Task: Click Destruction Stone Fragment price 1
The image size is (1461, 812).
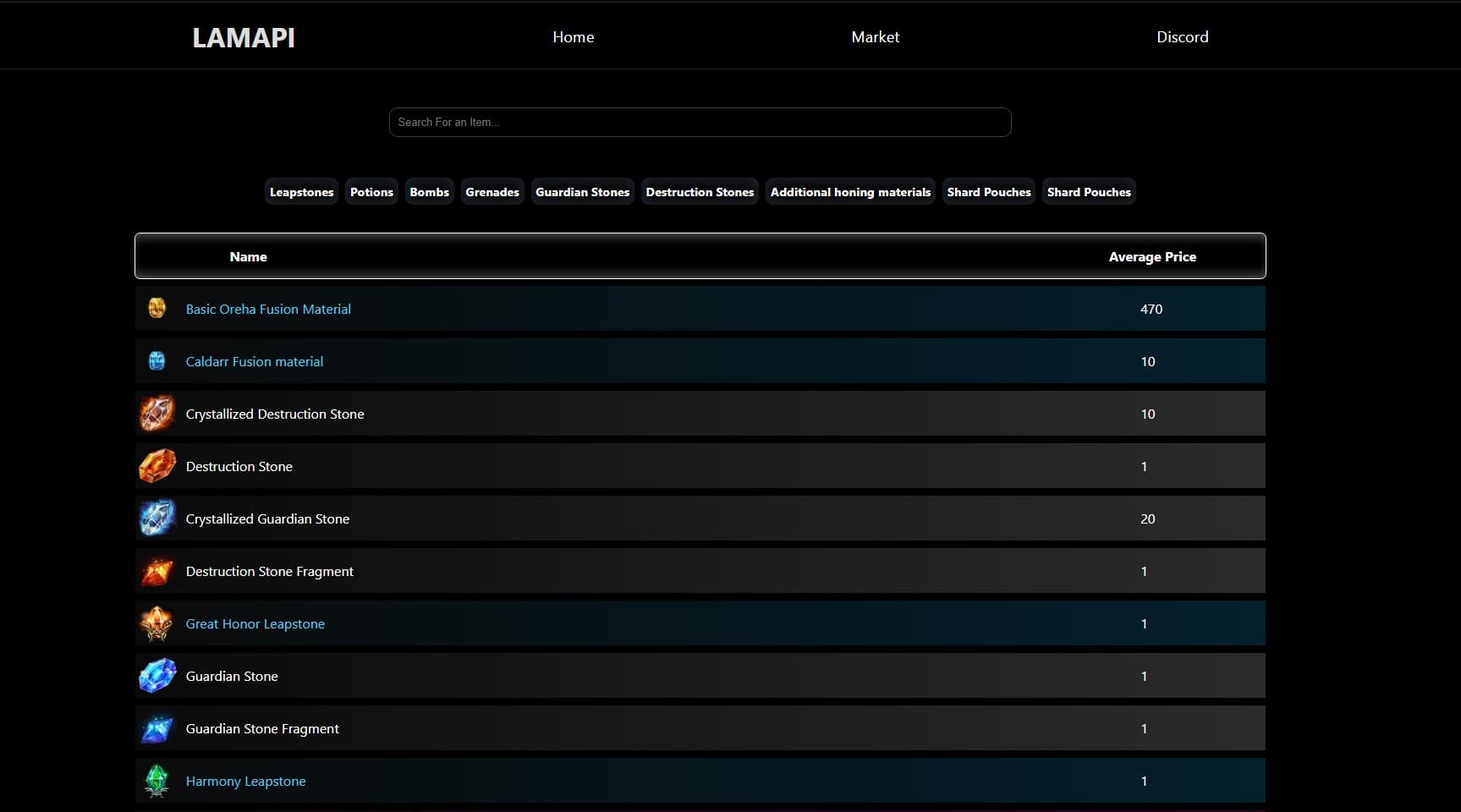Action: [x=1145, y=571]
